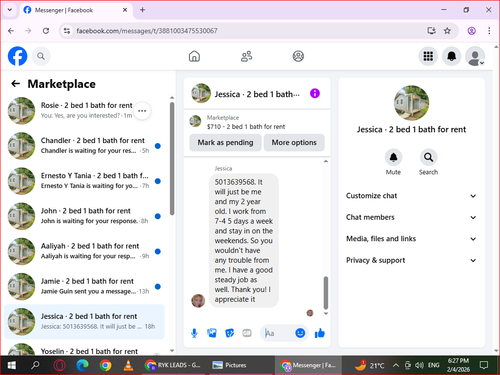Attach a photo file icon
500x375 pixels.
[x=212, y=333]
